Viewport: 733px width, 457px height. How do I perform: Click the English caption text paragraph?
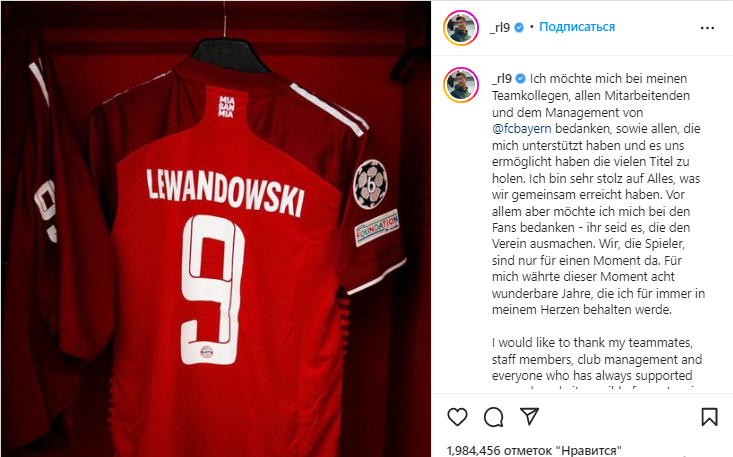(596, 364)
